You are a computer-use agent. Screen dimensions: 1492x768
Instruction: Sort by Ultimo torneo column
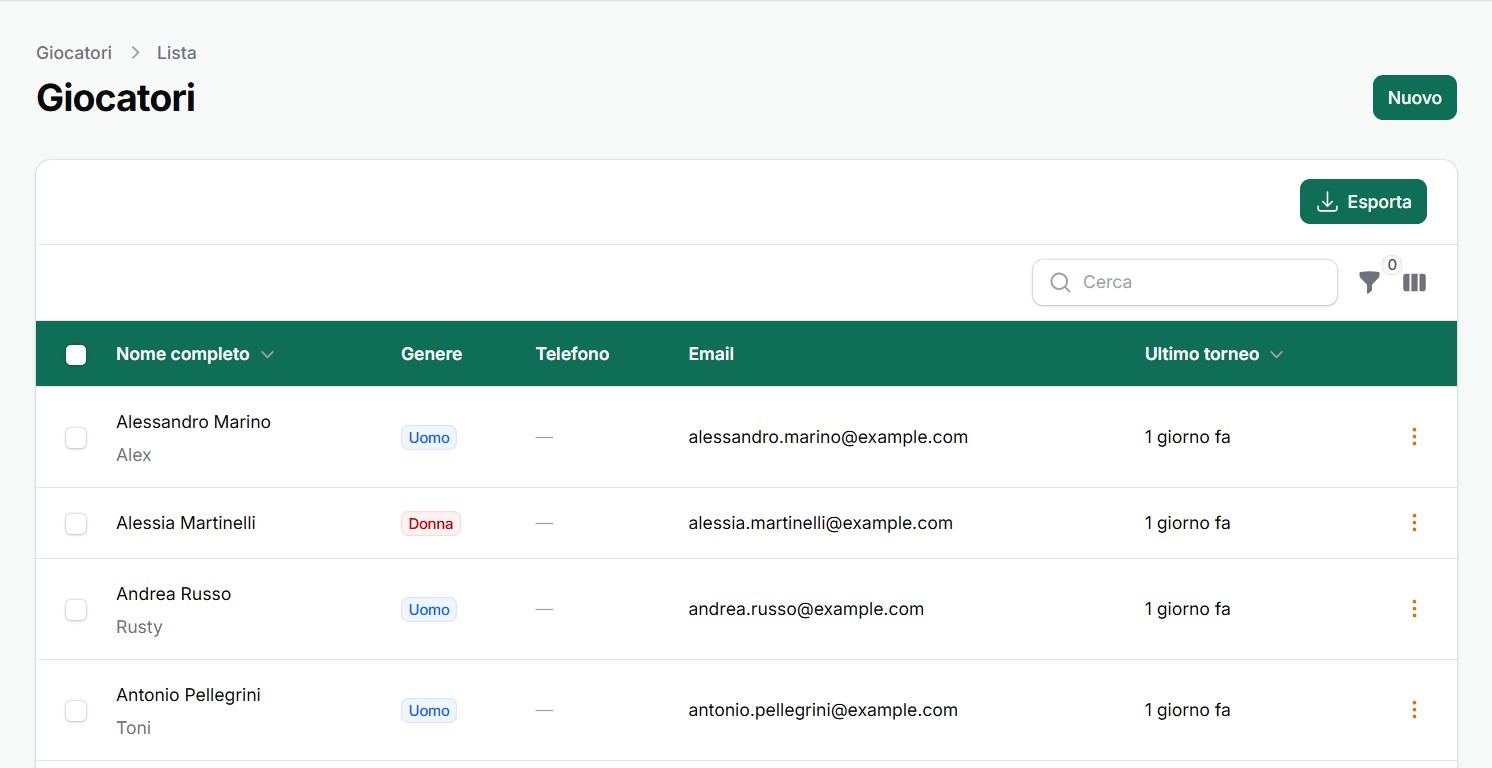1214,354
